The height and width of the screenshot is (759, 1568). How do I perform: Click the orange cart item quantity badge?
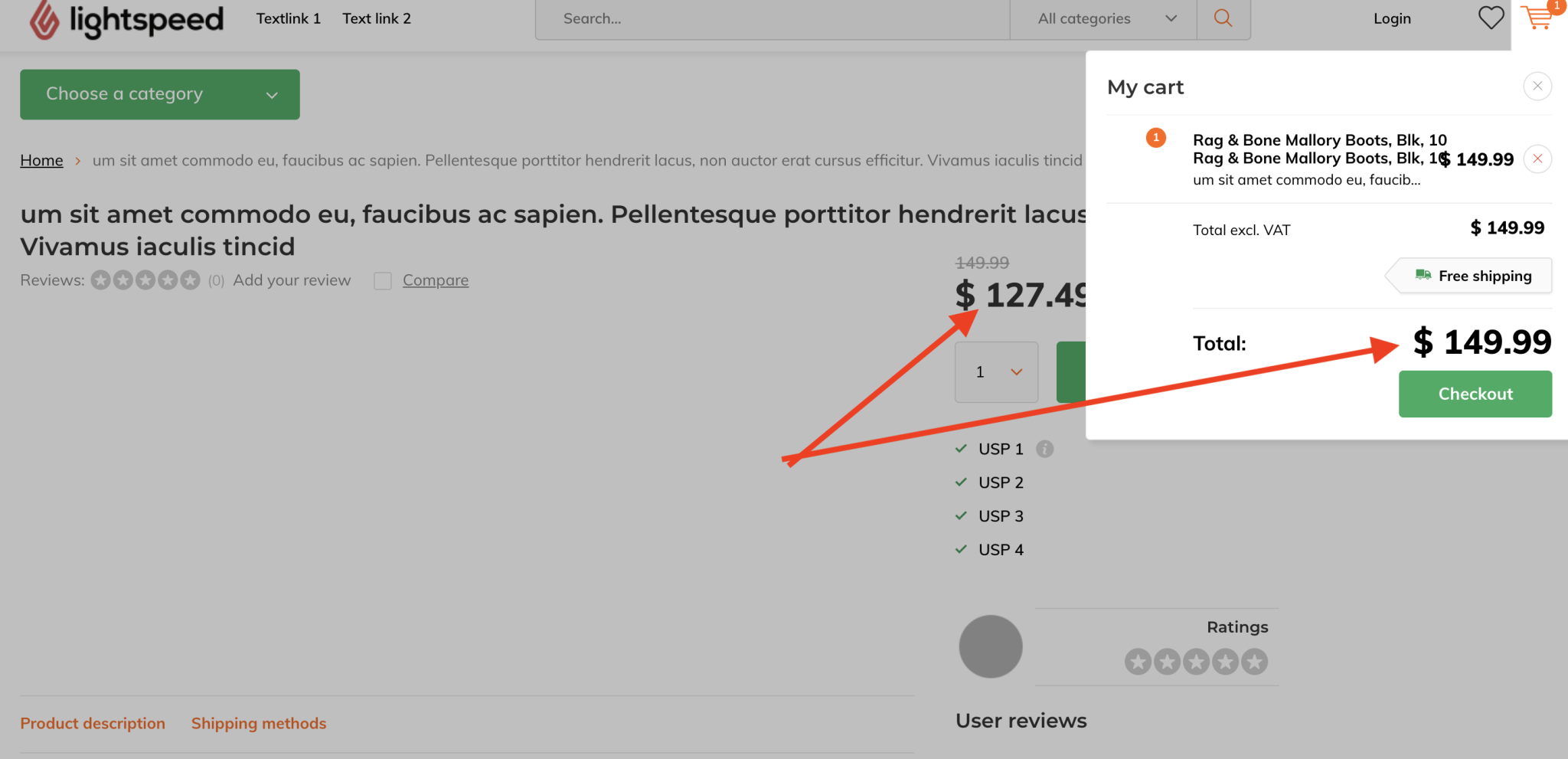pos(1156,138)
